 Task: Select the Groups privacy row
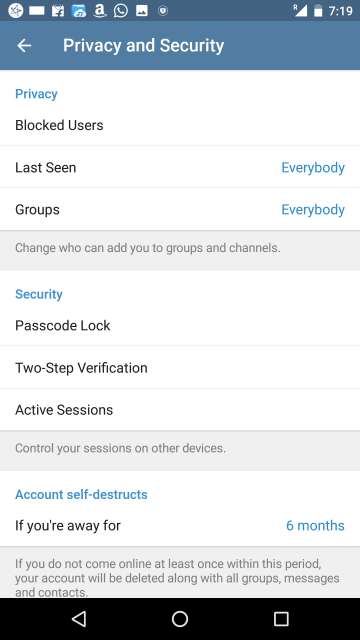(x=180, y=209)
